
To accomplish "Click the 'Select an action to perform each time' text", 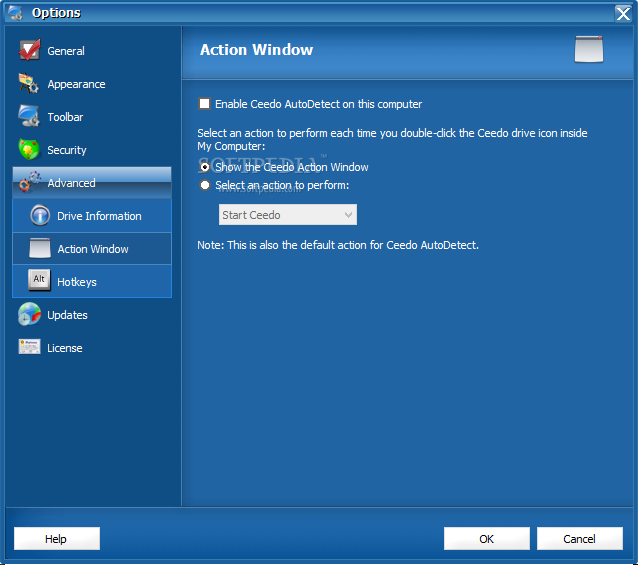I will click(x=392, y=139).
